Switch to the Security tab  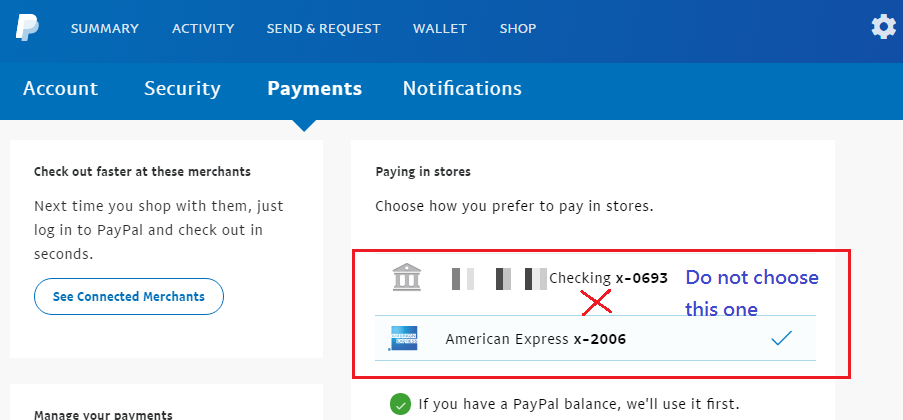pos(182,88)
